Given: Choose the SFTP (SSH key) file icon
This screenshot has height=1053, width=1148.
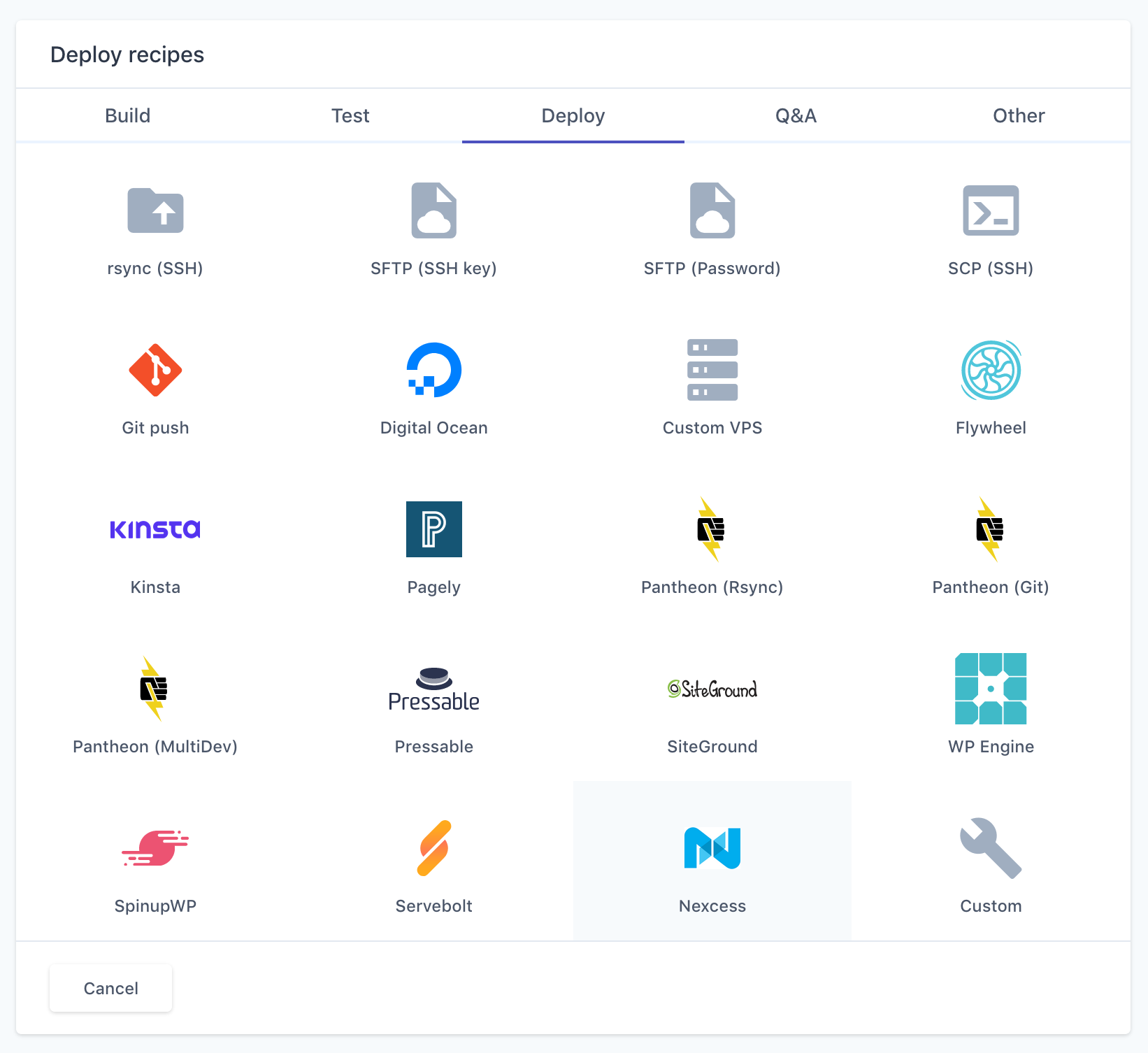Looking at the screenshot, I should pos(433,210).
